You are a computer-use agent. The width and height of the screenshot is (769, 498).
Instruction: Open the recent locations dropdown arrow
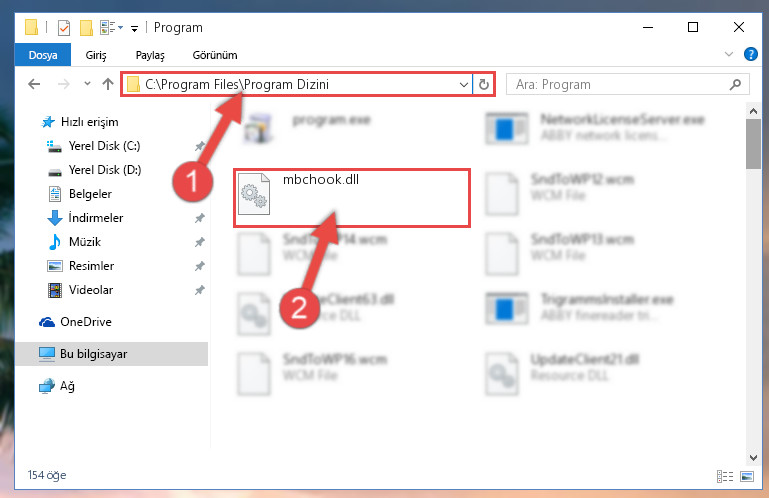click(87, 84)
